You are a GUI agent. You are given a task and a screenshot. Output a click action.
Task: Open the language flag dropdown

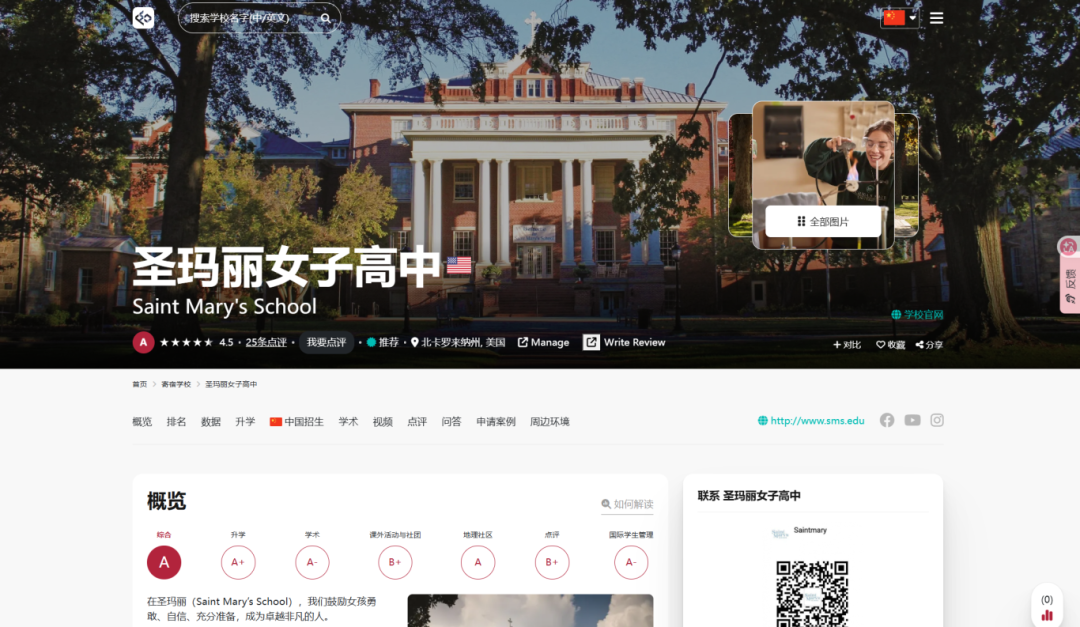(x=900, y=17)
